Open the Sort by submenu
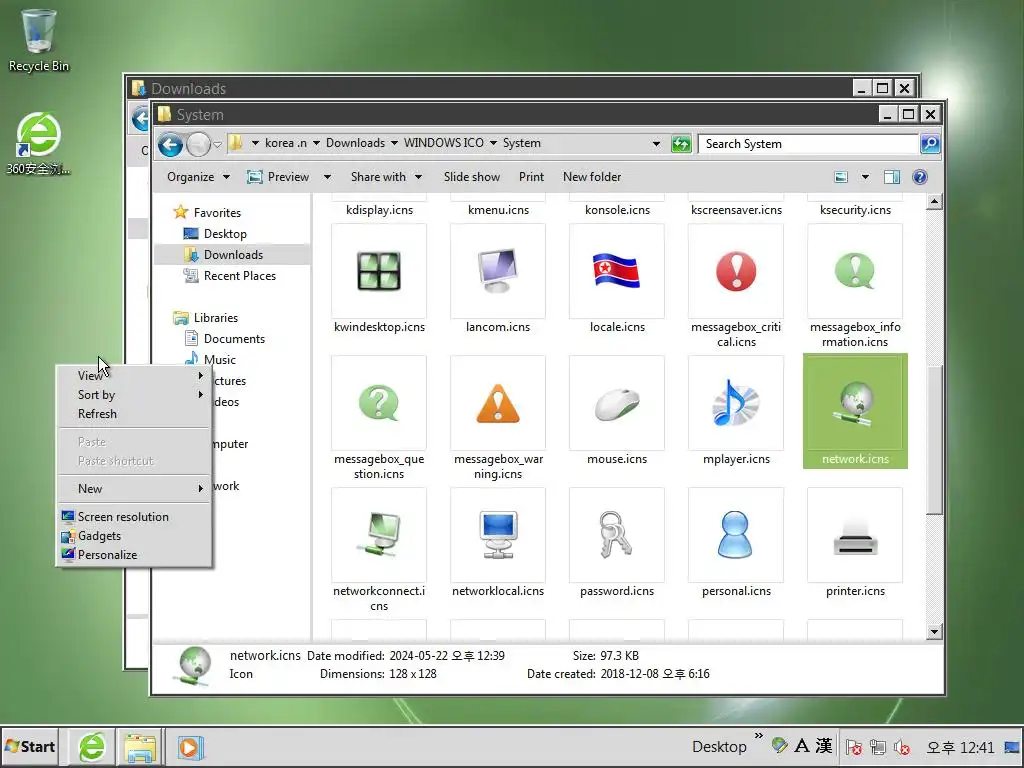Viewport: 1024px width, 768px height. click(134, 394)
